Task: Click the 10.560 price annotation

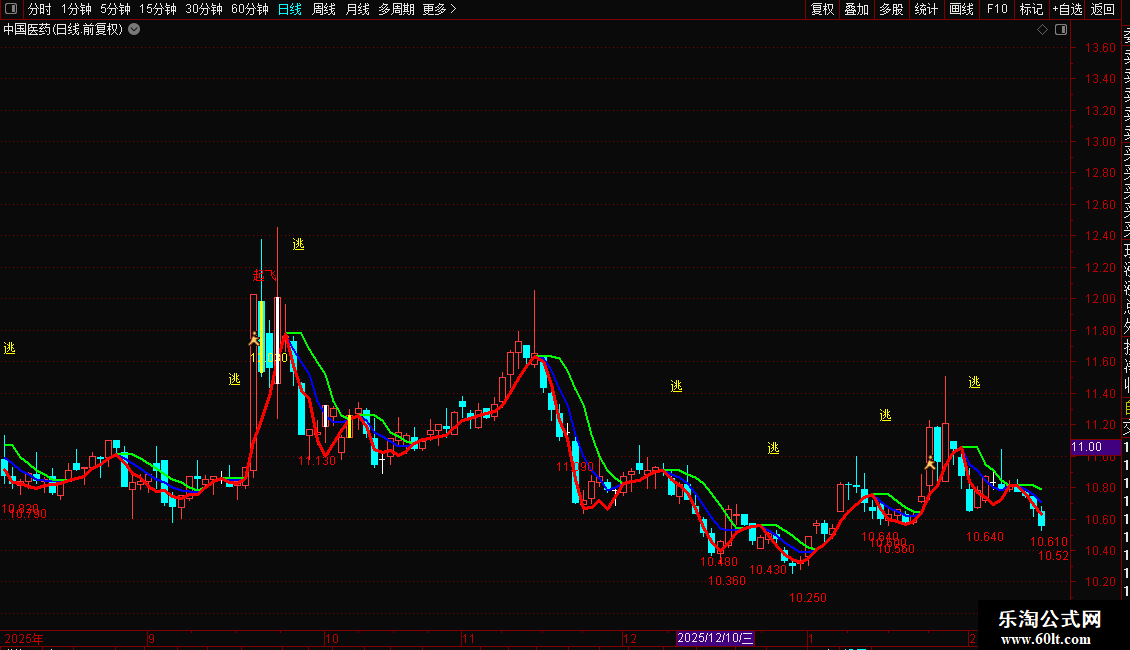Action: pos(896,548)
